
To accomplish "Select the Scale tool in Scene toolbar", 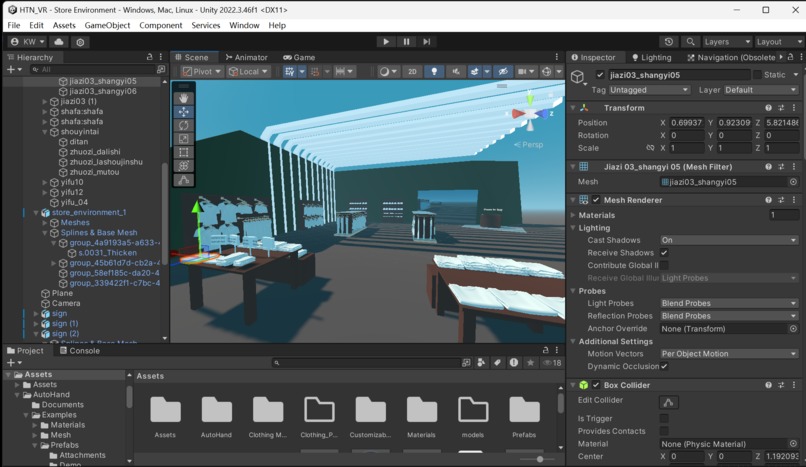I will pyautogui.click(x=184, y=139).
